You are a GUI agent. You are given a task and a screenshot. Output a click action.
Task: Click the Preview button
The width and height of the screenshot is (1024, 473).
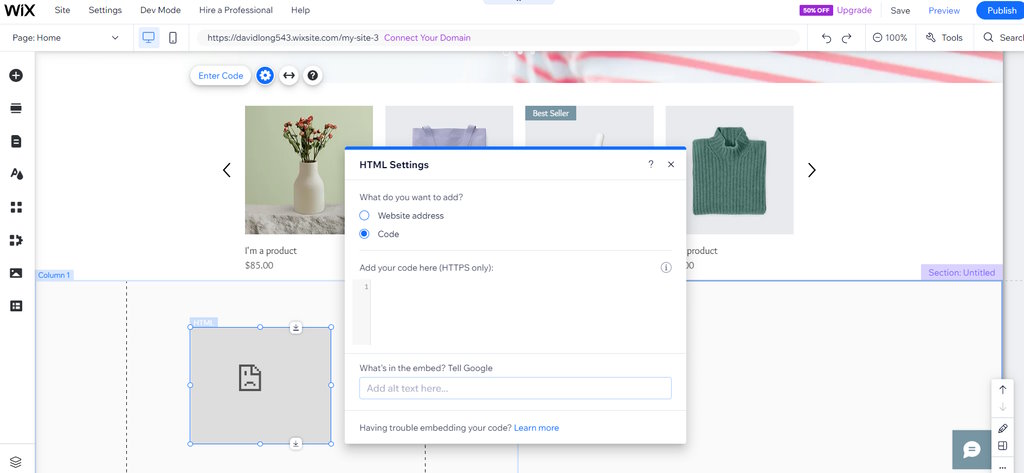pyautogui.click(x=944, y=10)
